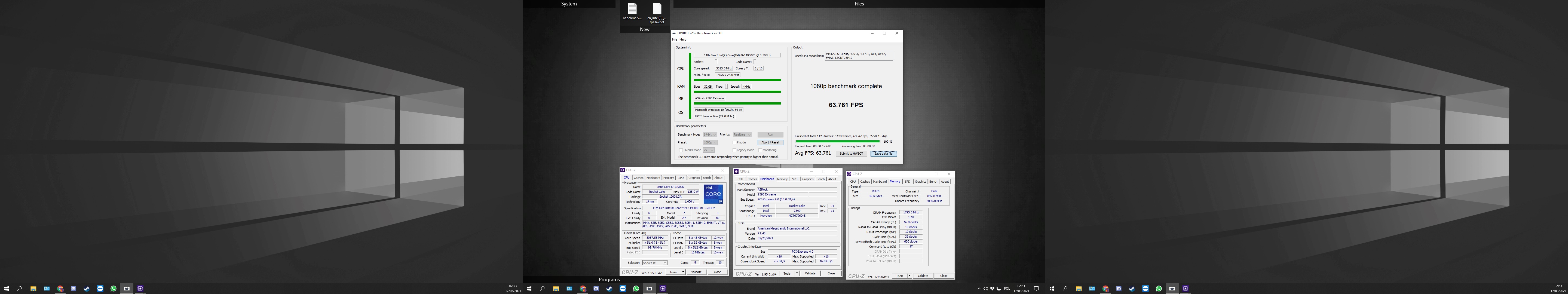The image size is (1568, 294).
Task: Click the title bar icon of CPU-Z Mainboard window
Action: (737, 172)
